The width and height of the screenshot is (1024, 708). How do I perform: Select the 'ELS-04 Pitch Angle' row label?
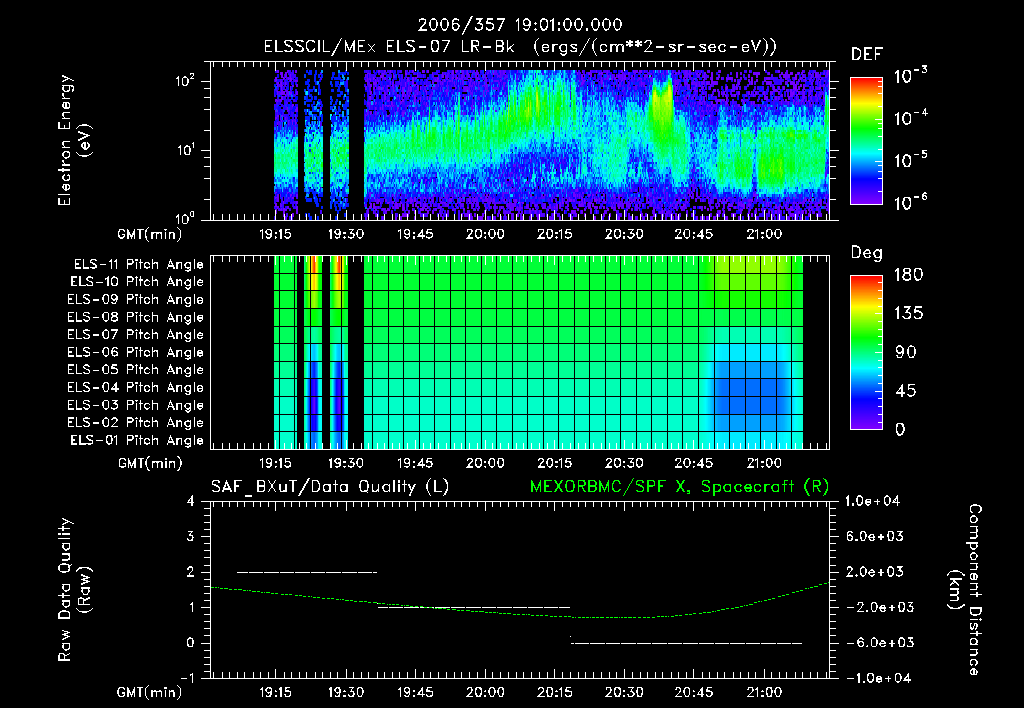pyautogui.click(x=135, y=388)
